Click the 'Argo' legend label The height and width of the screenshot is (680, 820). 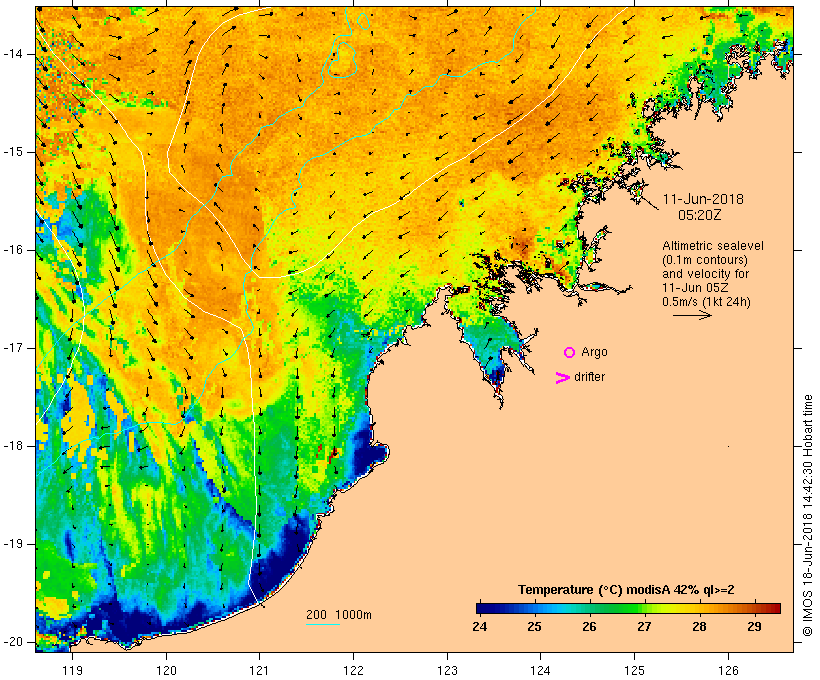(595, 352)
